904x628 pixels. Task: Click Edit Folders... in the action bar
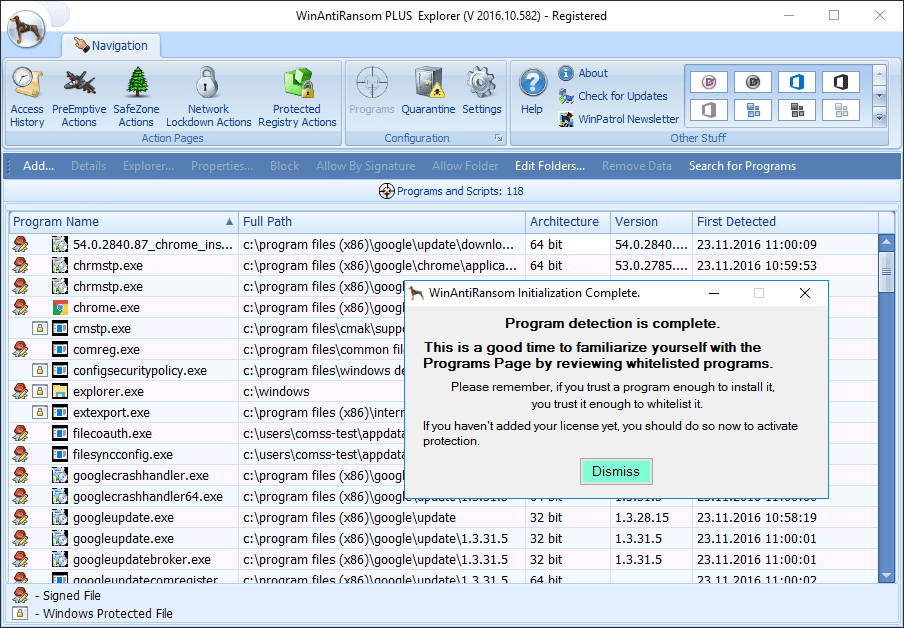[550, 166]
